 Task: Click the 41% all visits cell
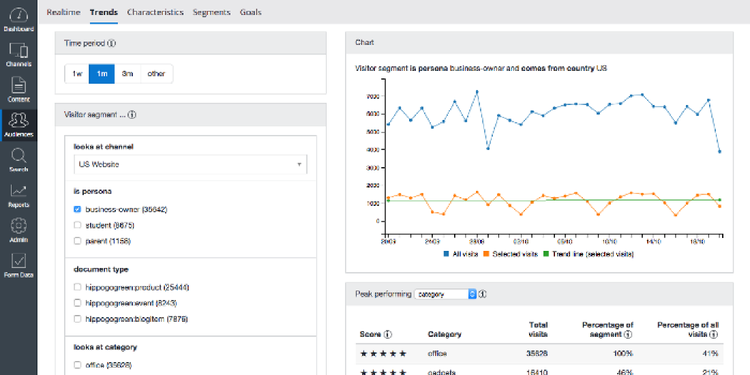click(711, 354)
